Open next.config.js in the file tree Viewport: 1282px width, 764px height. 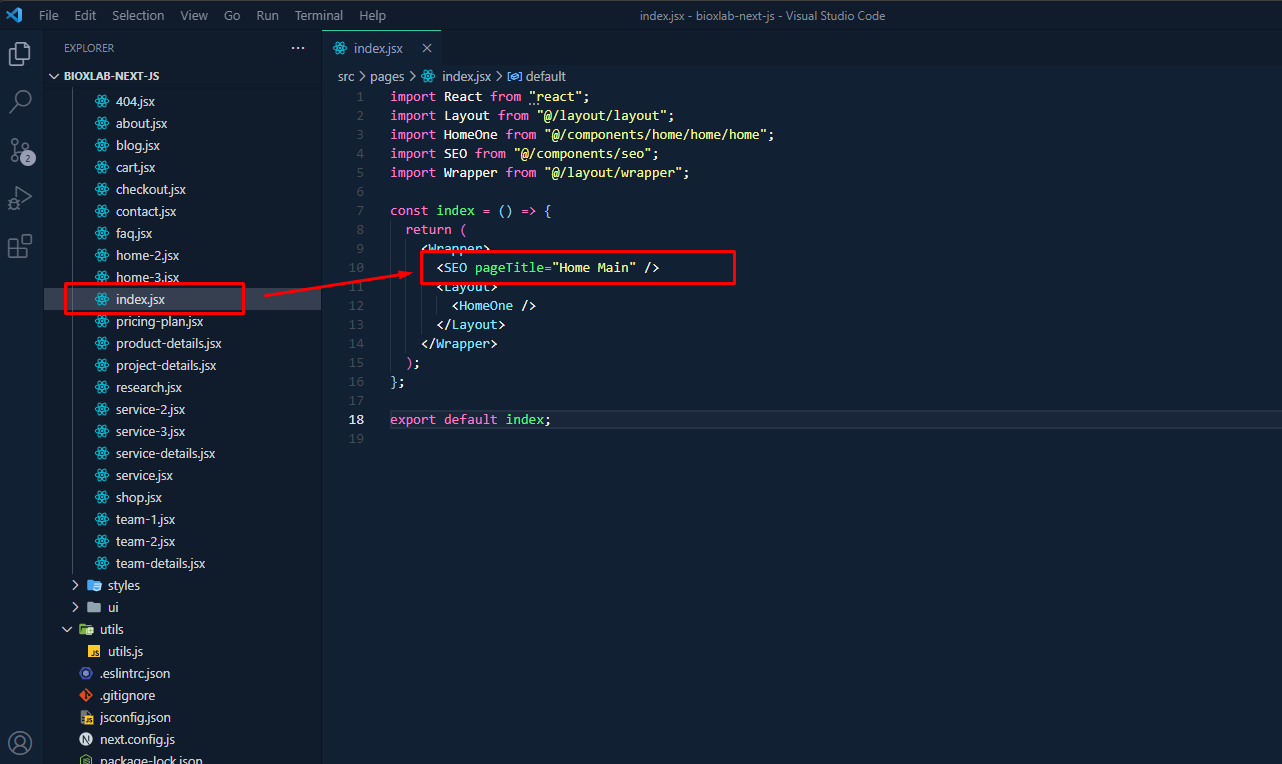tap(137, 739)
